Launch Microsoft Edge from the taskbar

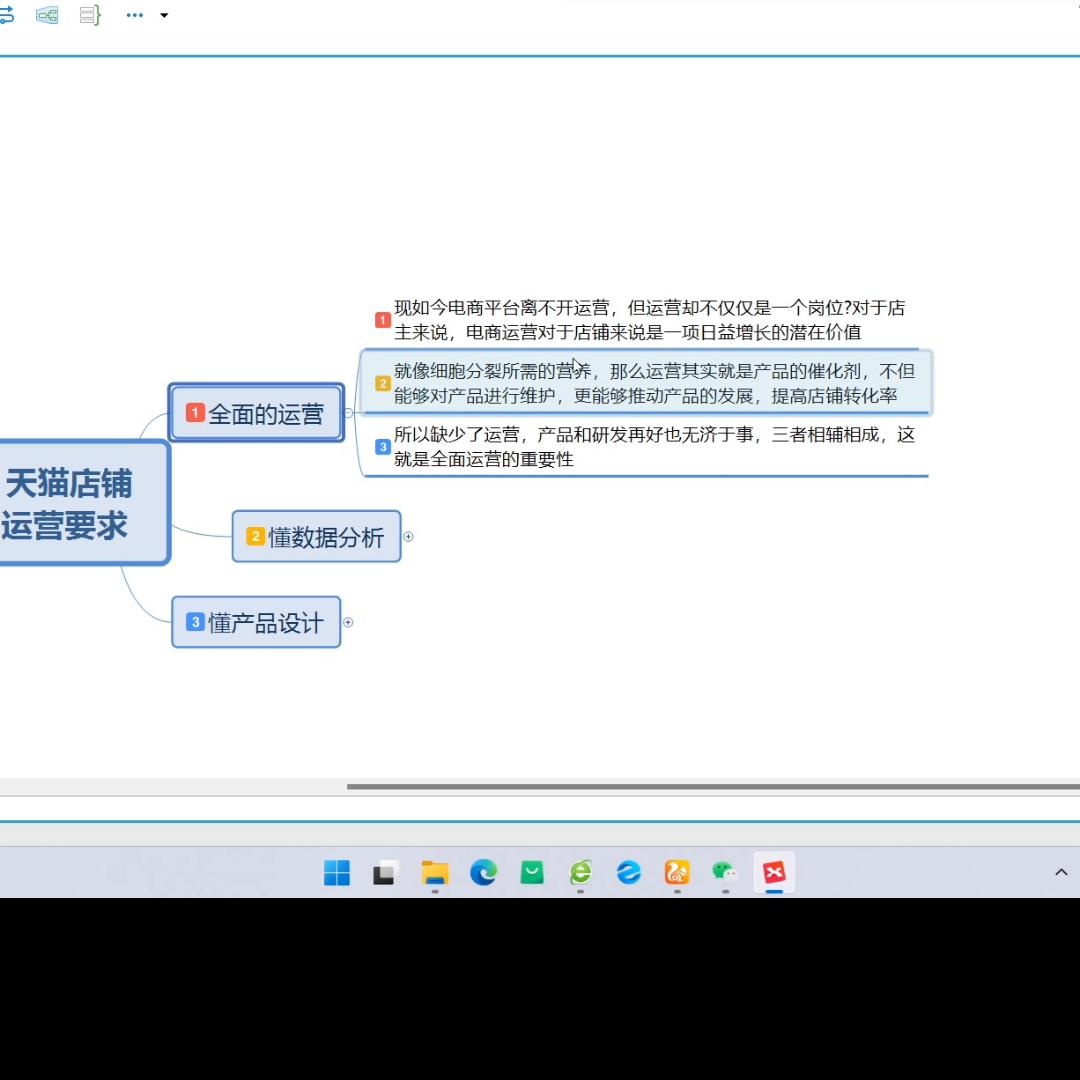(x=484, y=873)
